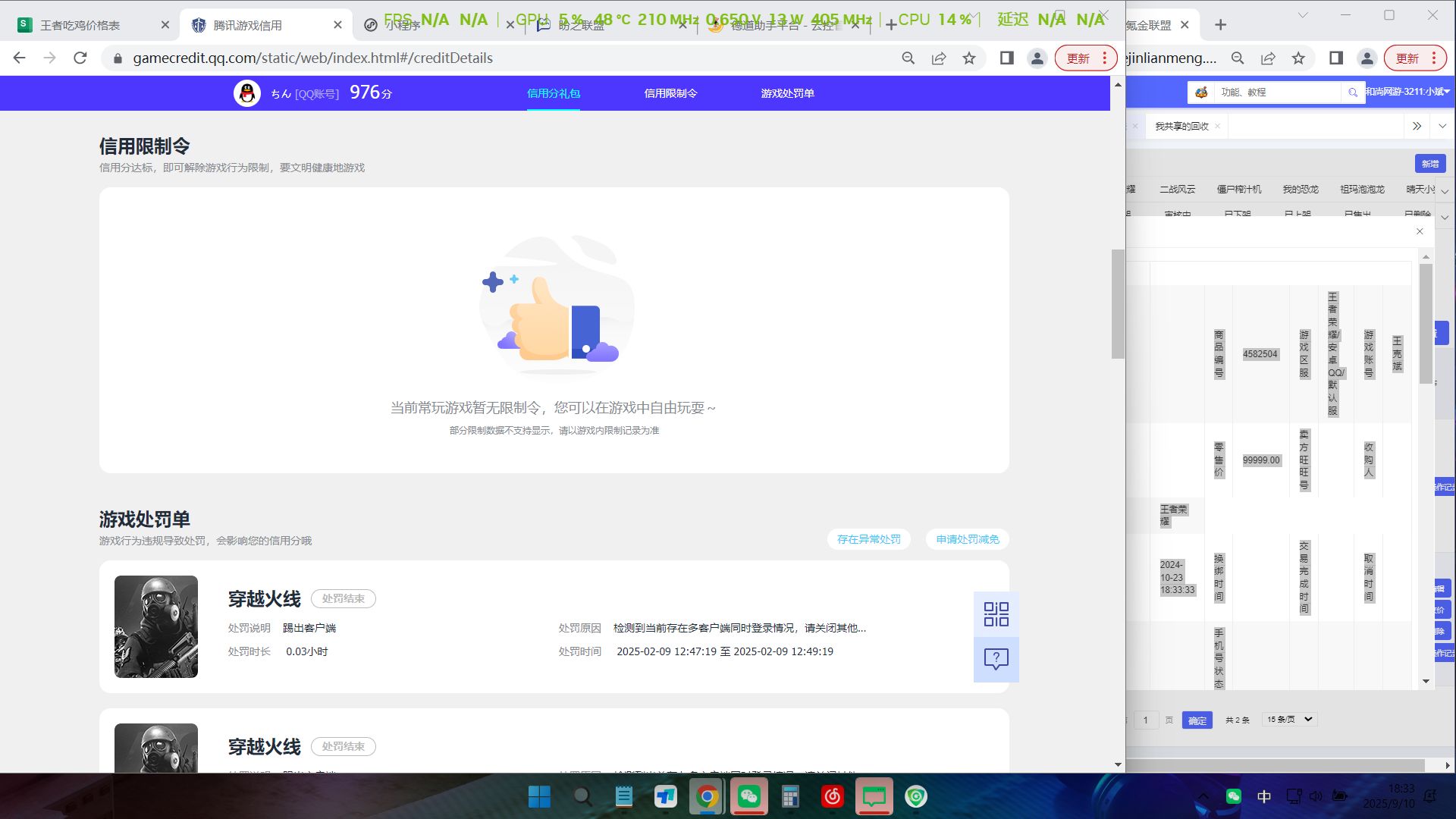1456x819 pixels.
Task: Select the 腾讯游戏信用 browser tab
Action: click(247, 25)
